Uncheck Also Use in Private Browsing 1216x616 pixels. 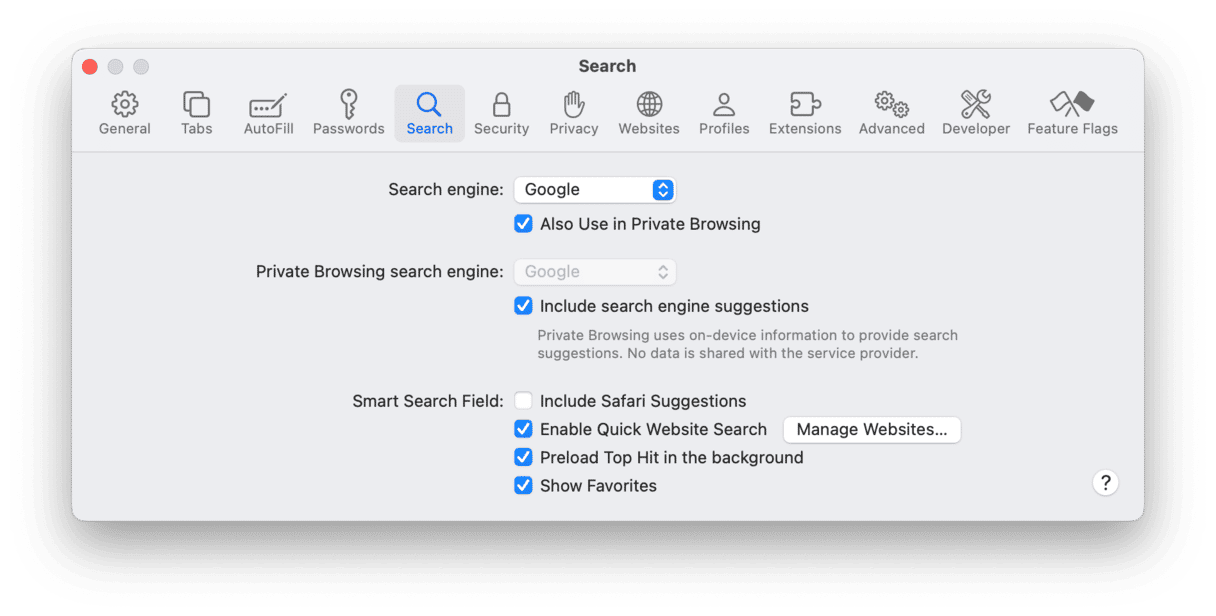523,224
